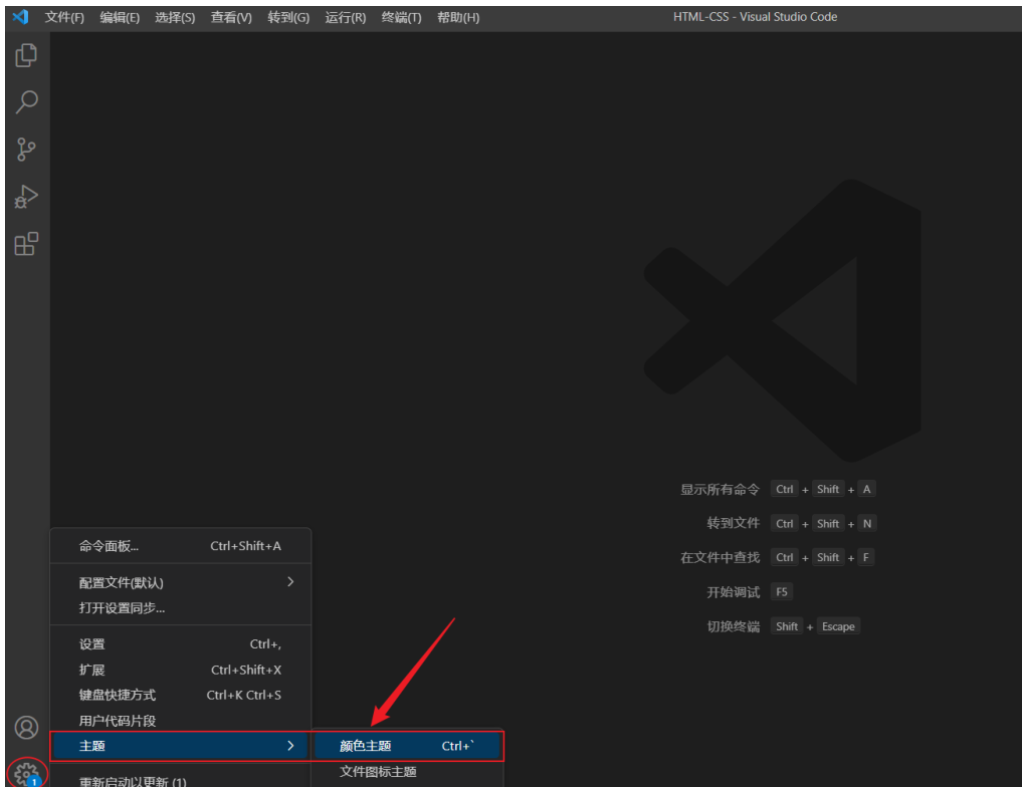The width and height of the screenshot is (1027, 790).
Task: Click the Escape key label
Action: pos(838,627)
